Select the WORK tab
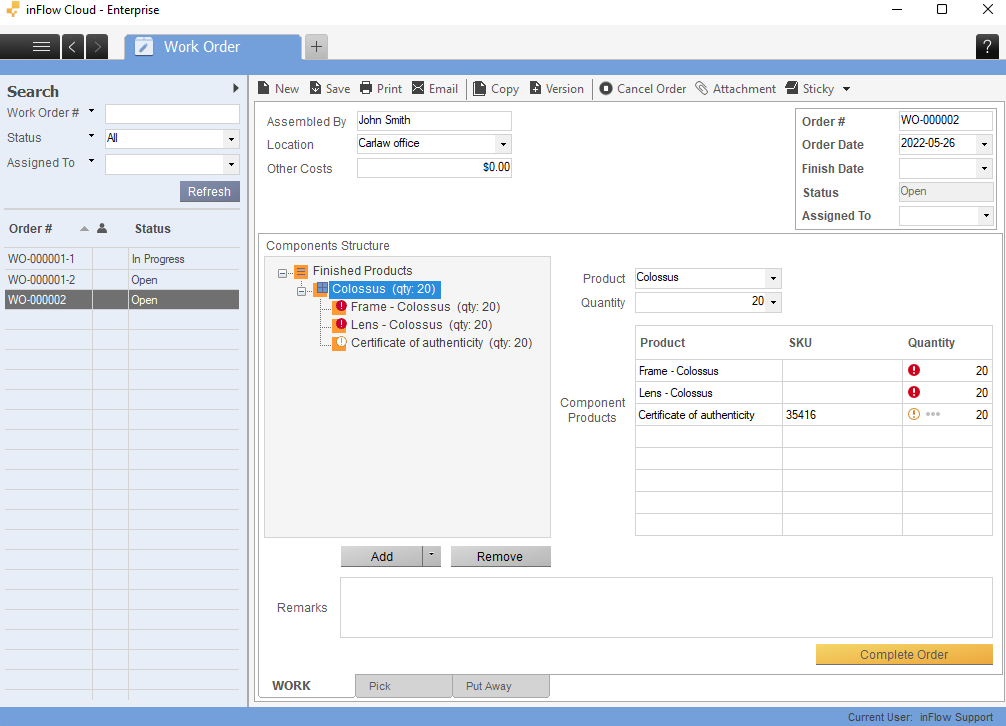The height and width of the screenshot is (726, 1006). pos(291,686)
